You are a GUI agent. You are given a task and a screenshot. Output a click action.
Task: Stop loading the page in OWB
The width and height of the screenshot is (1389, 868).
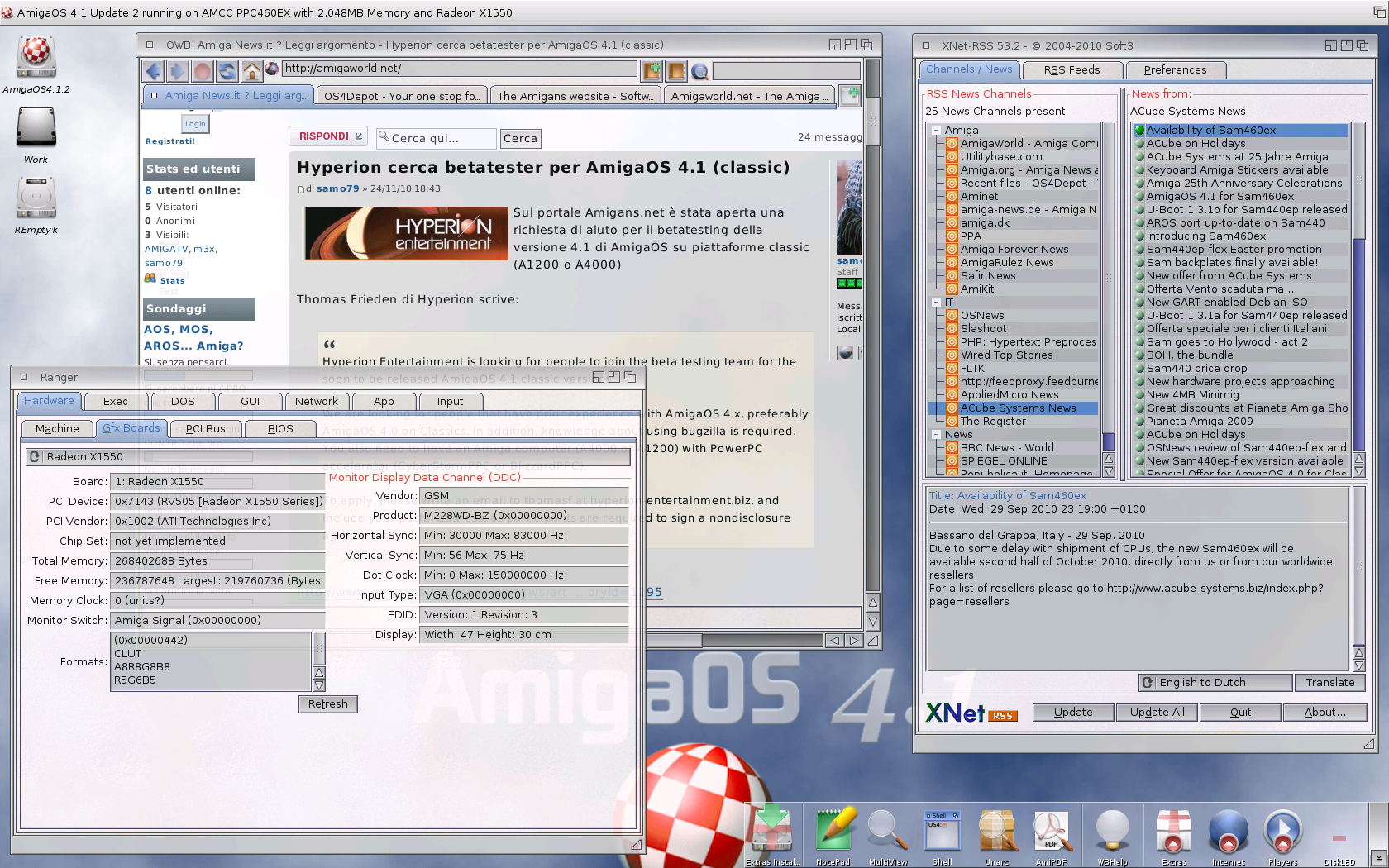click(202, 71)
